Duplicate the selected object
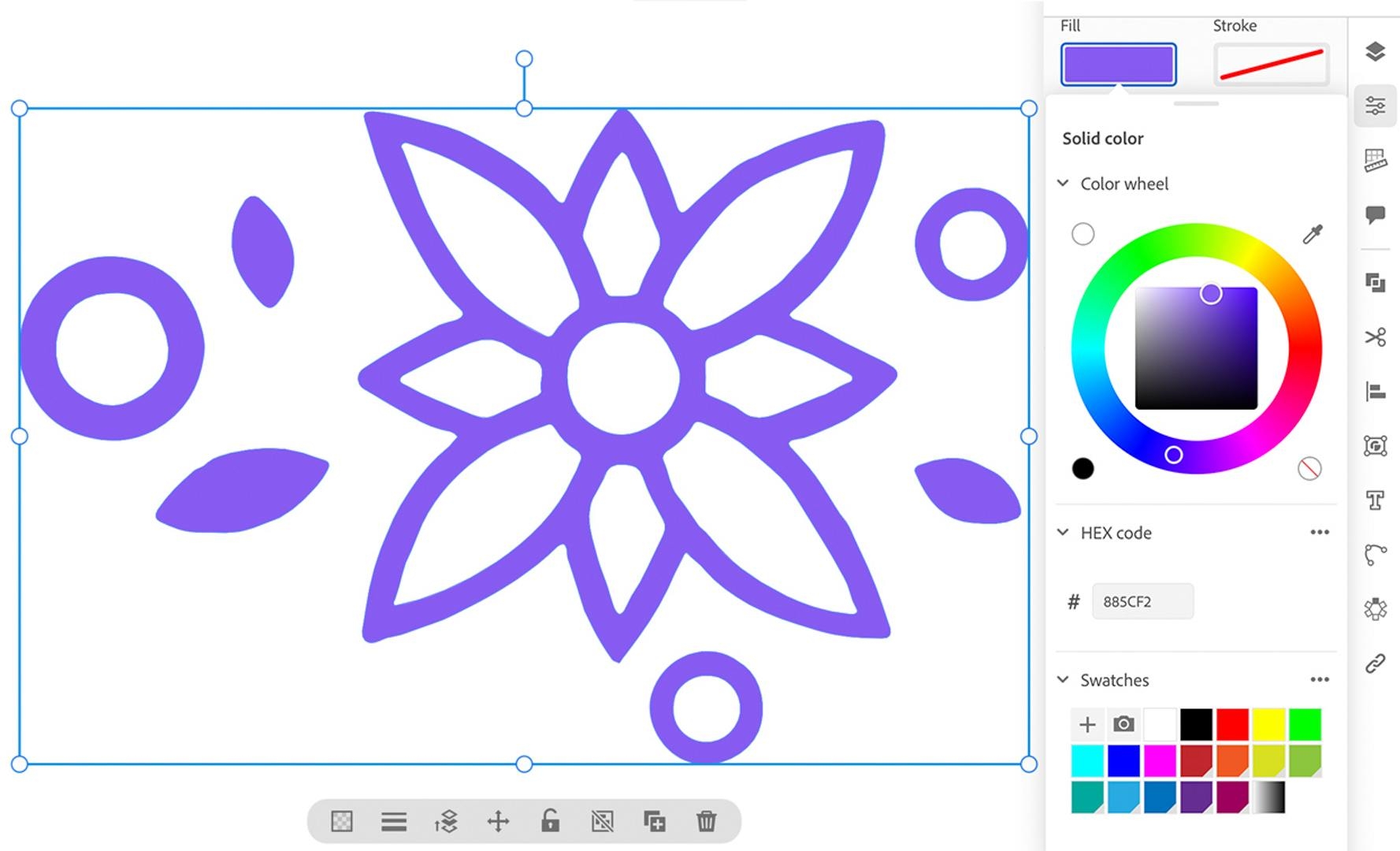 pyautogui.click(x=655, y=821)
